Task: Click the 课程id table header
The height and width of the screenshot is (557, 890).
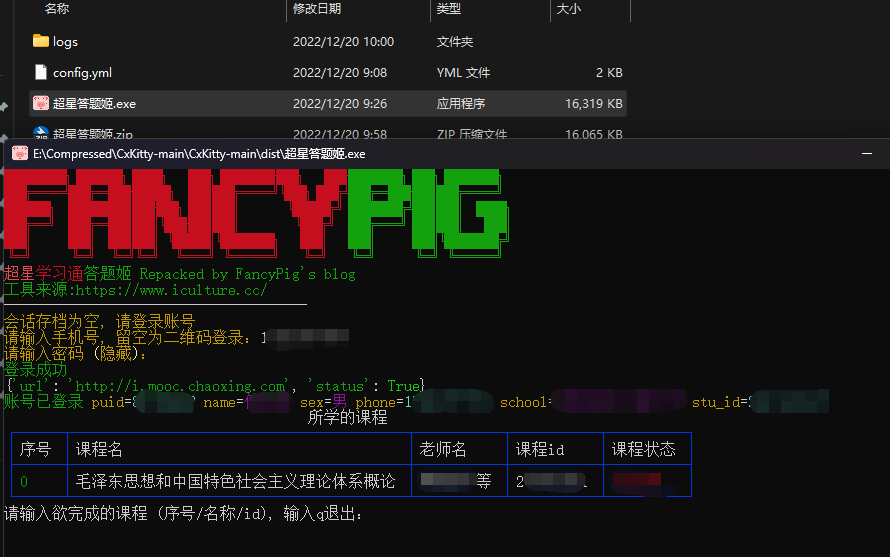Action: 540,449
